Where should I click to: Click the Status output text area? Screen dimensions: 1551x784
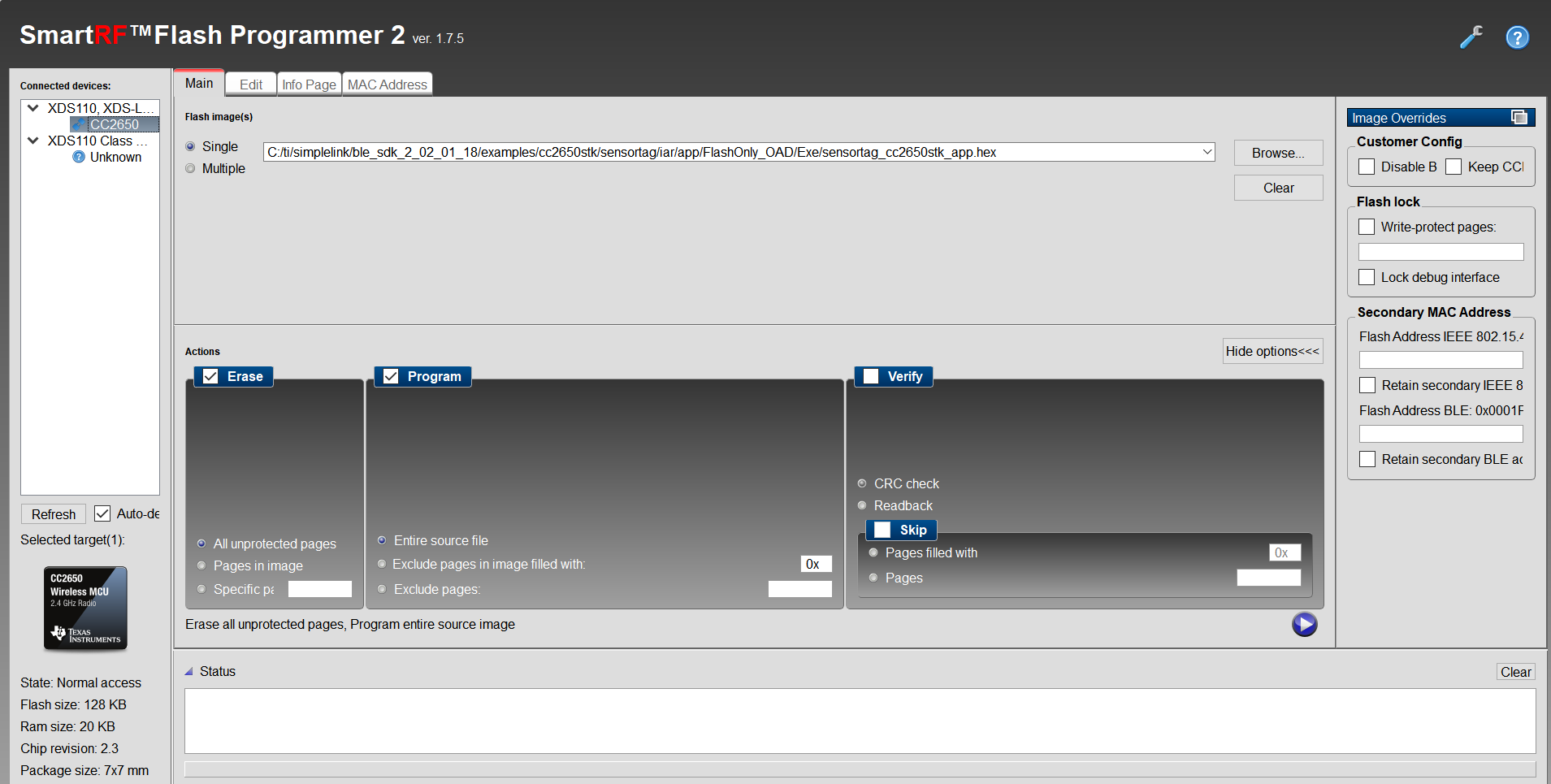(860, 721)
